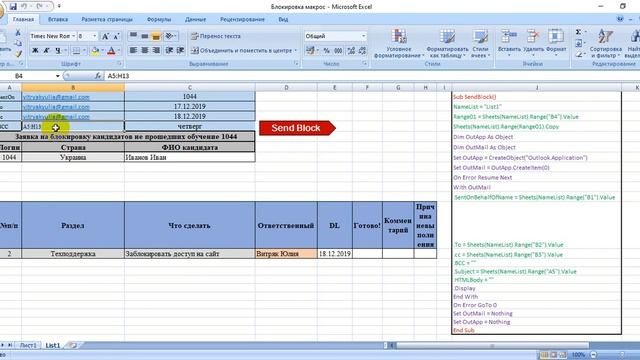The height and width of the screenshot is (360, 640).
Task: Click the horizontal scrollbar thumb
Action: tap(492, 345)
